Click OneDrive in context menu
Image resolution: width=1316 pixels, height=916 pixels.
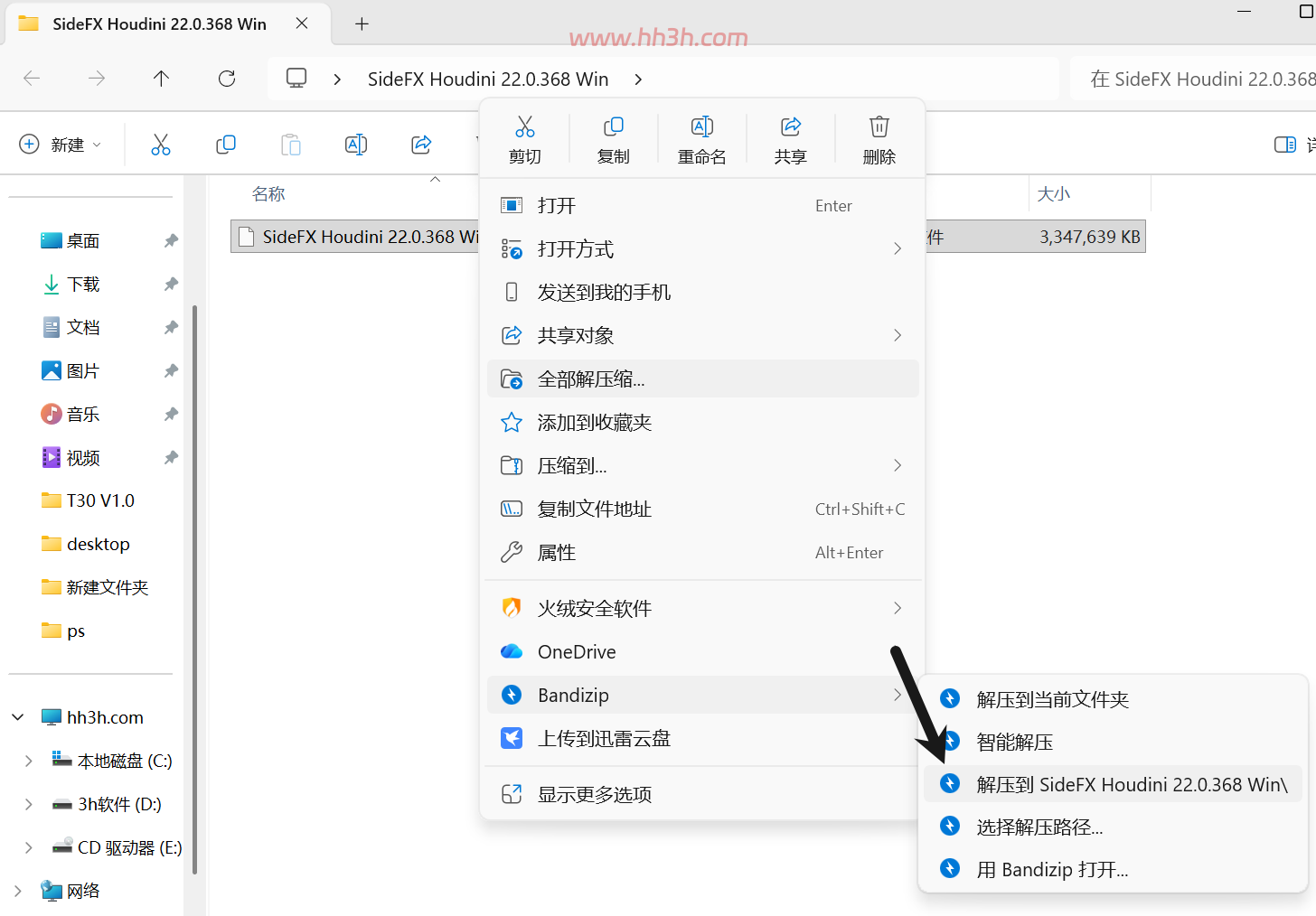pyautogui.click(x=702, y=652)
